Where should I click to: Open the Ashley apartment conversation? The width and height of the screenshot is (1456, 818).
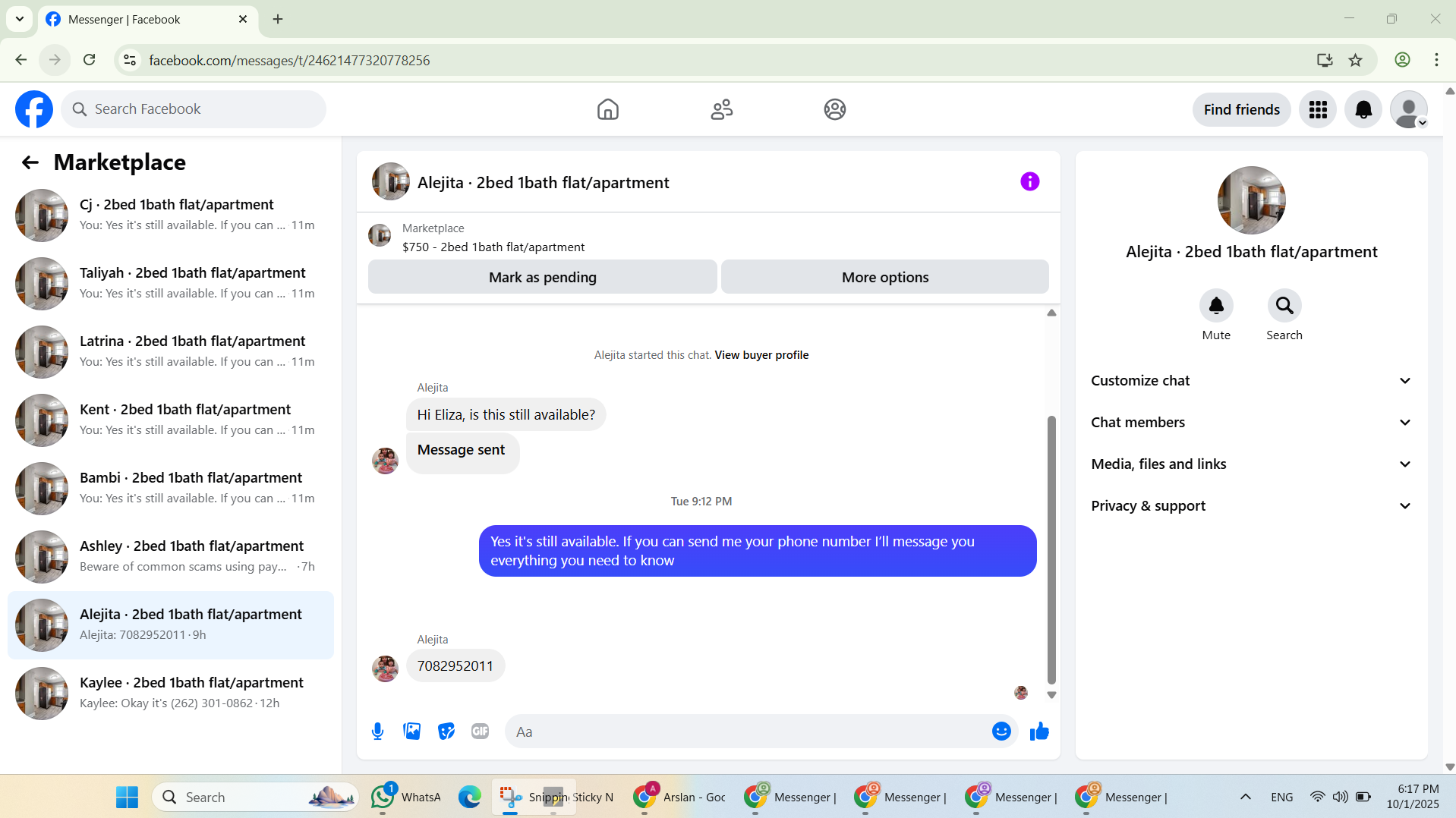point(171,557)
